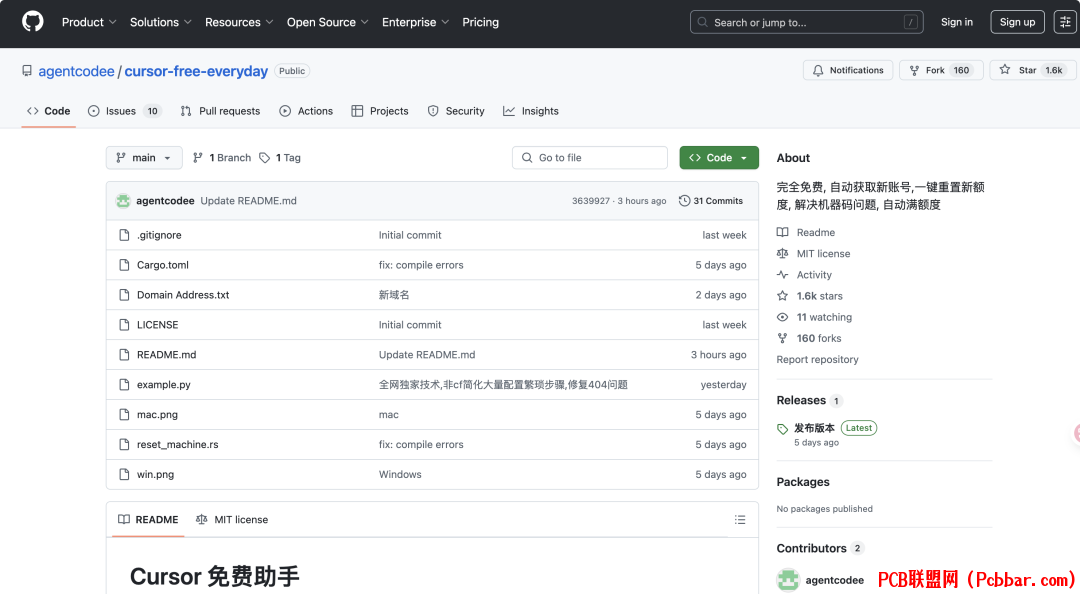This screenshot has width=1080, height=594.
Task: Expand the Product menu
Action: tap(90, 22)
